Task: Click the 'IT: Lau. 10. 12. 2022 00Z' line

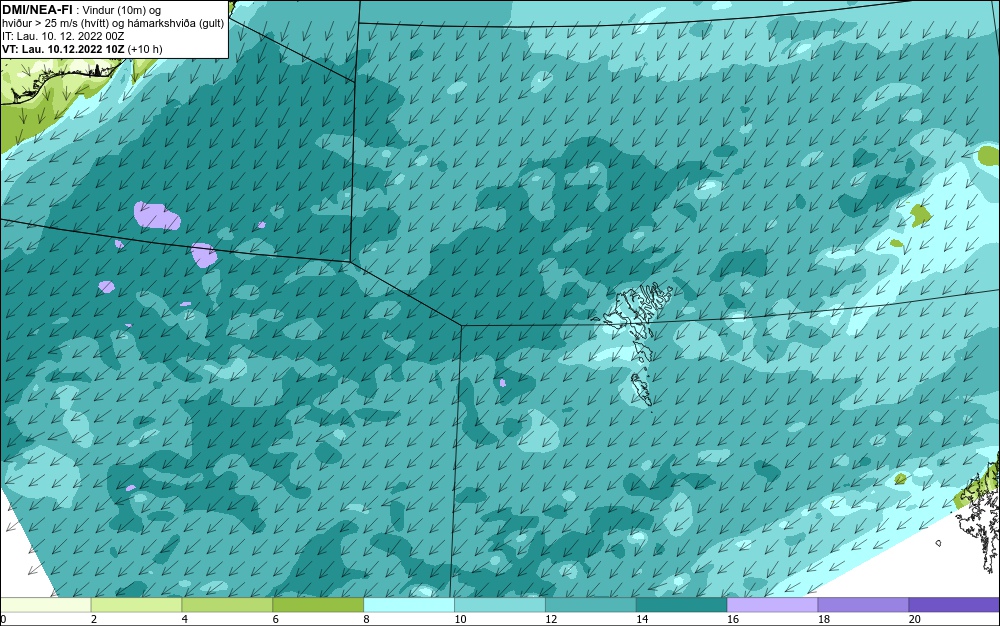Action: click(63, 36)
